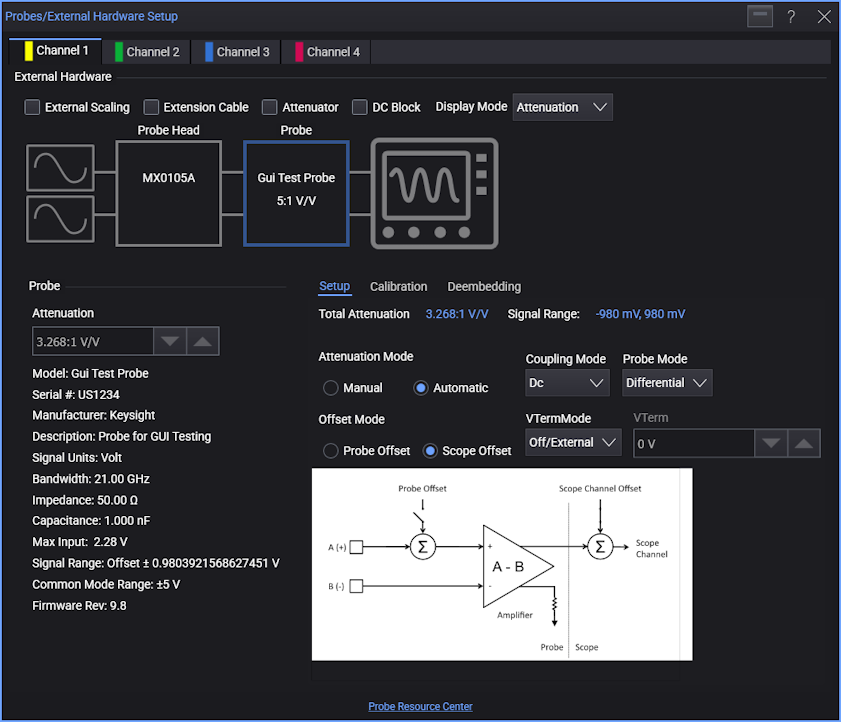Select the upper sine wave signal icon
841x722 pixels.
click(60, 167)
